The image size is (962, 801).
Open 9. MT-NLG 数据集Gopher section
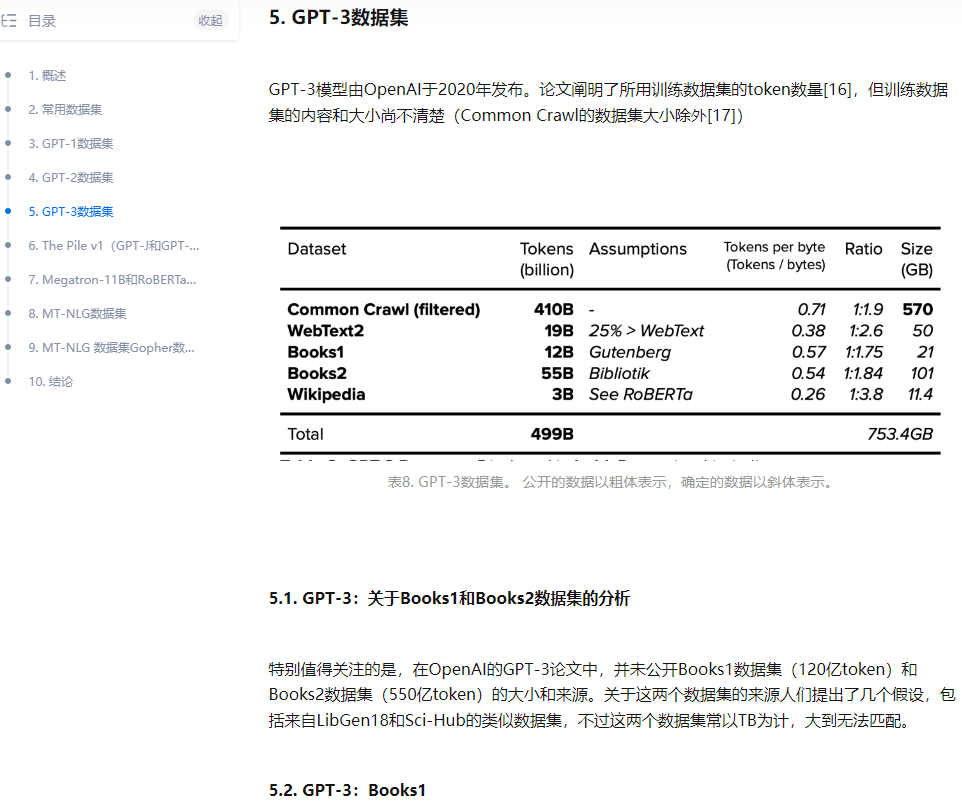112,348
